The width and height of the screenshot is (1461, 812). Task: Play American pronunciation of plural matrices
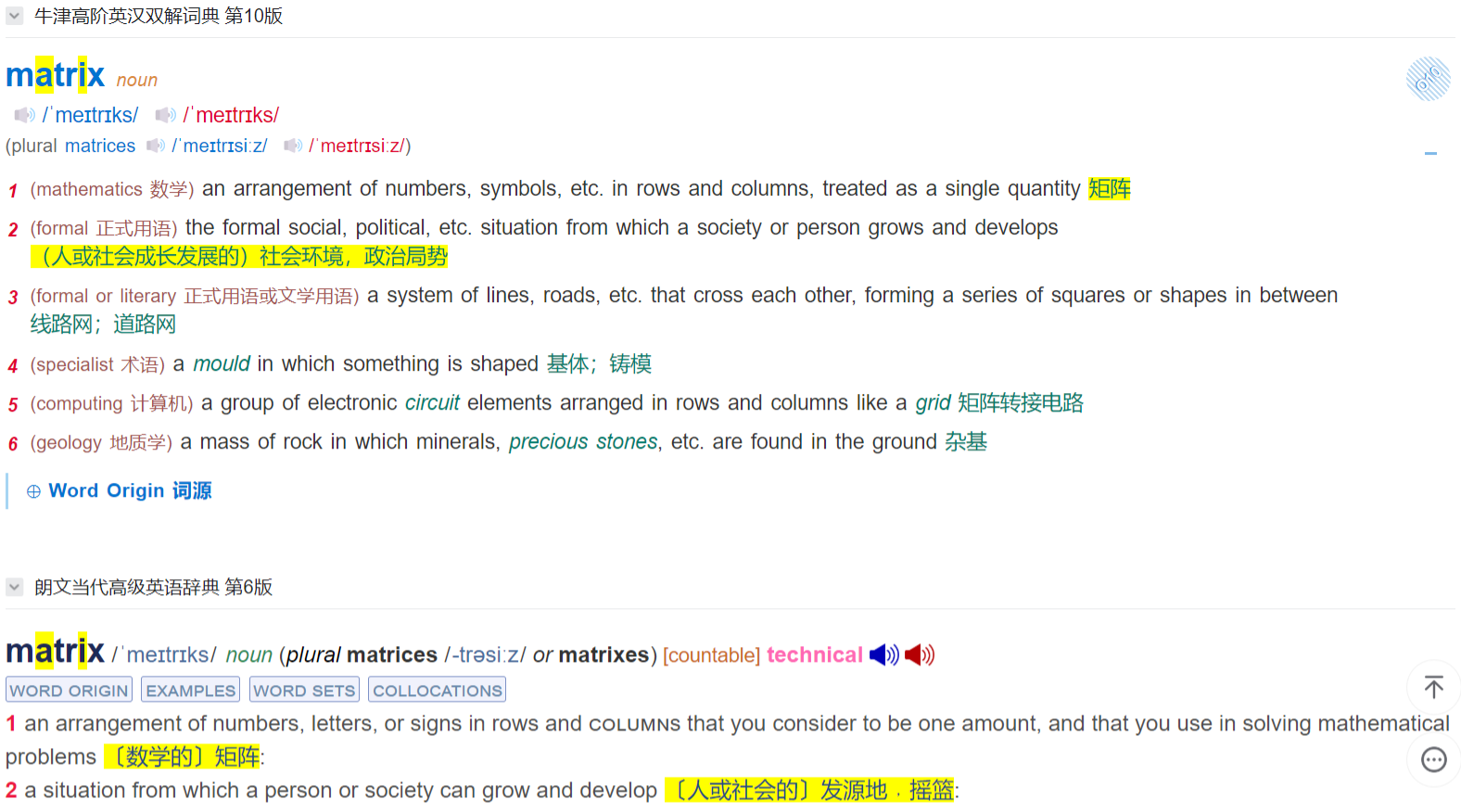[293, 146]
